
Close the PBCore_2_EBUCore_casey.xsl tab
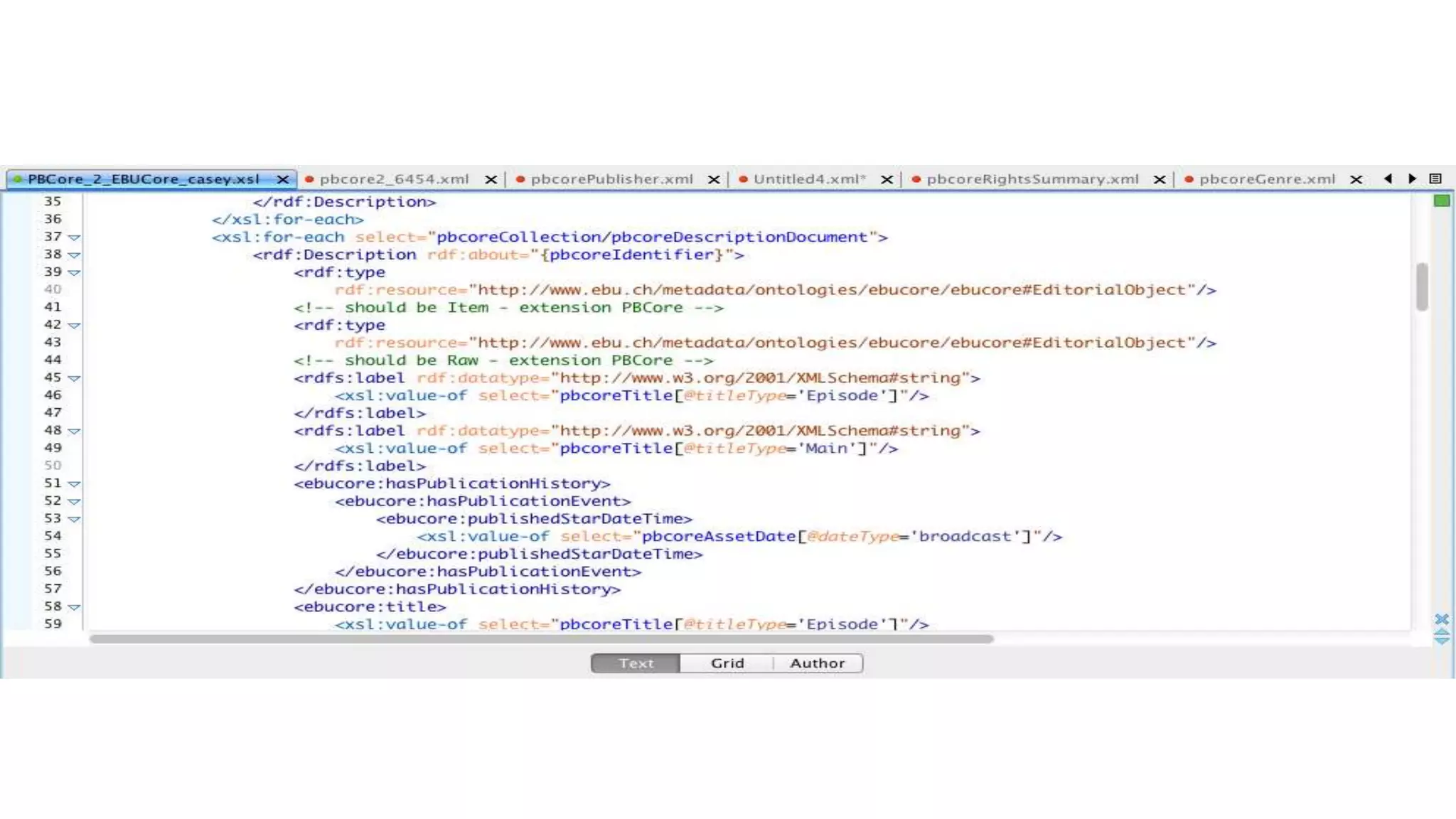283,179
